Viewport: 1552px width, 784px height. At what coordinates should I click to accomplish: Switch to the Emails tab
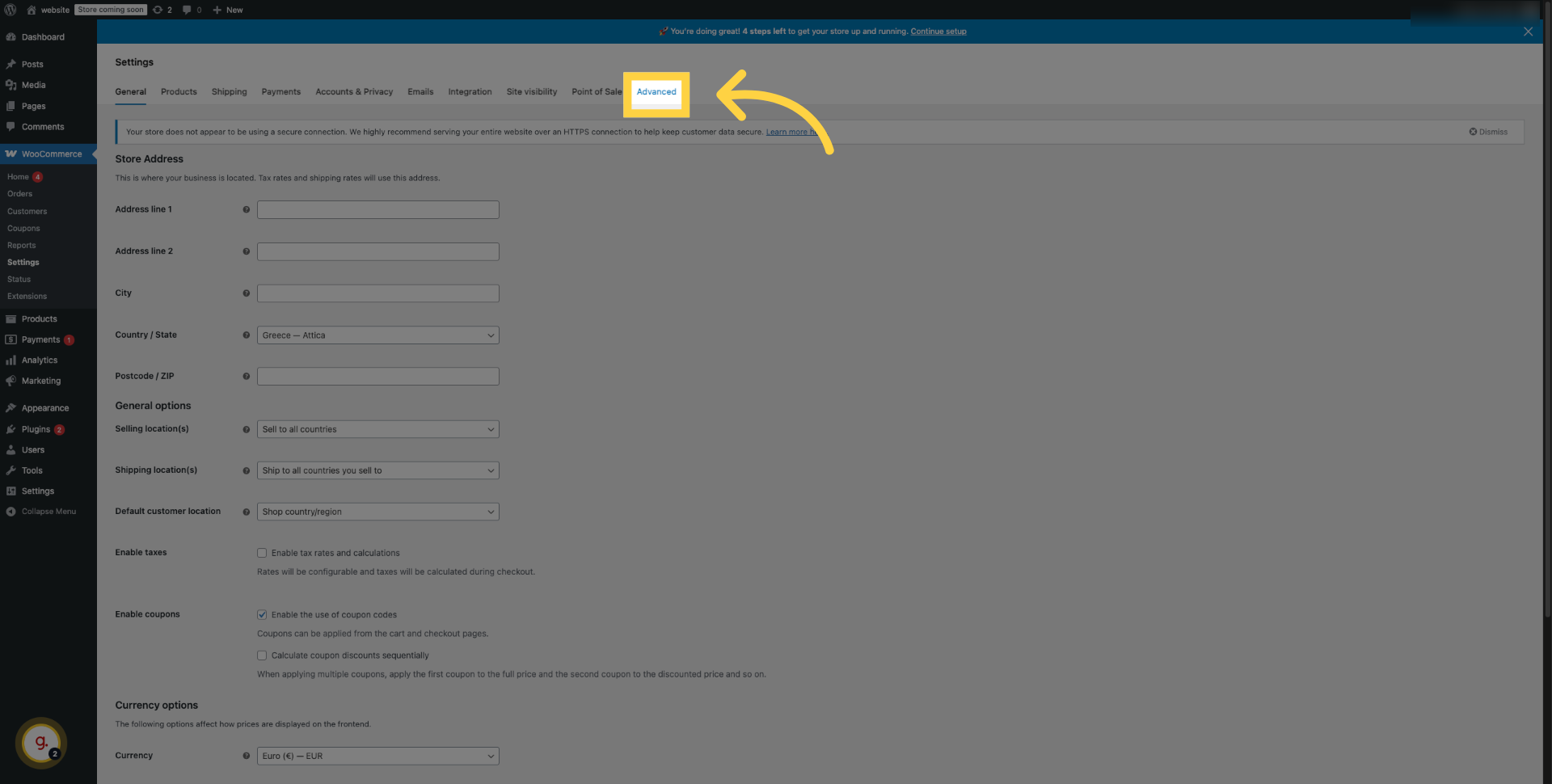pos(420,92)
